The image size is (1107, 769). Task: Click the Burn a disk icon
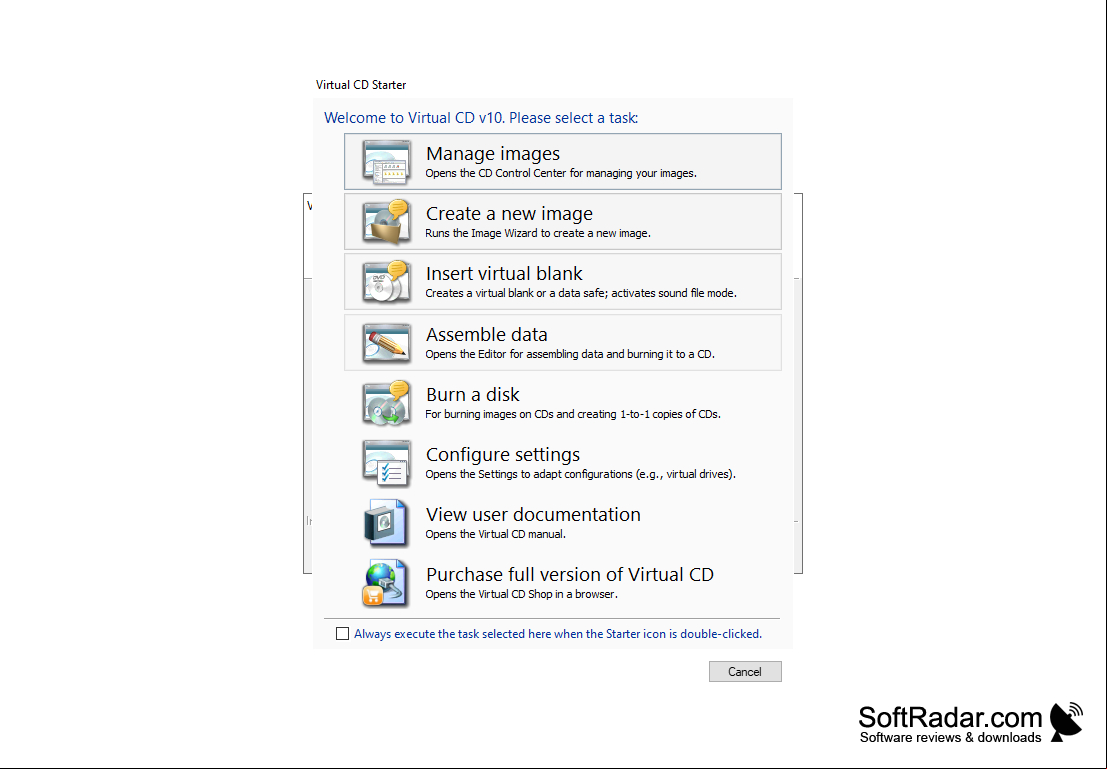(386, 403)
